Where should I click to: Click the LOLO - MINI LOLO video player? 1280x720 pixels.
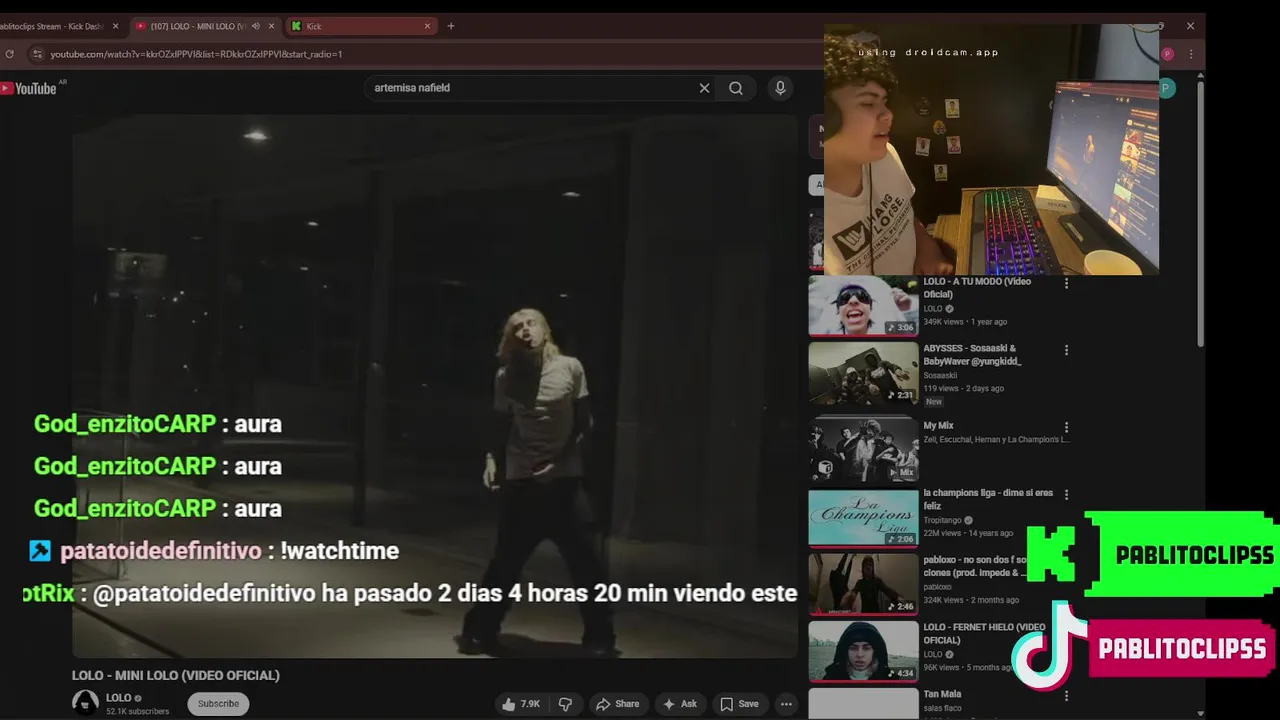435,385
